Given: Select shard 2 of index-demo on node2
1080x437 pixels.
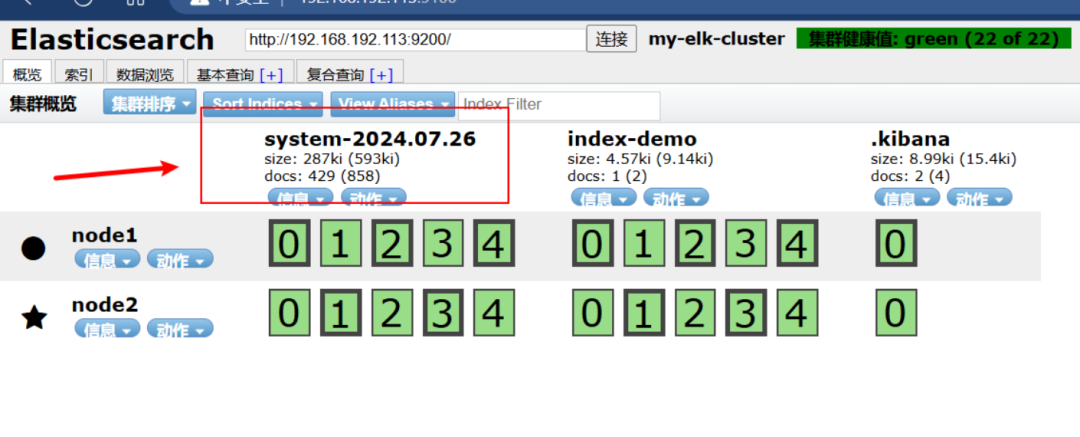Looking at the screenshot, I should [x=696, y=313].
